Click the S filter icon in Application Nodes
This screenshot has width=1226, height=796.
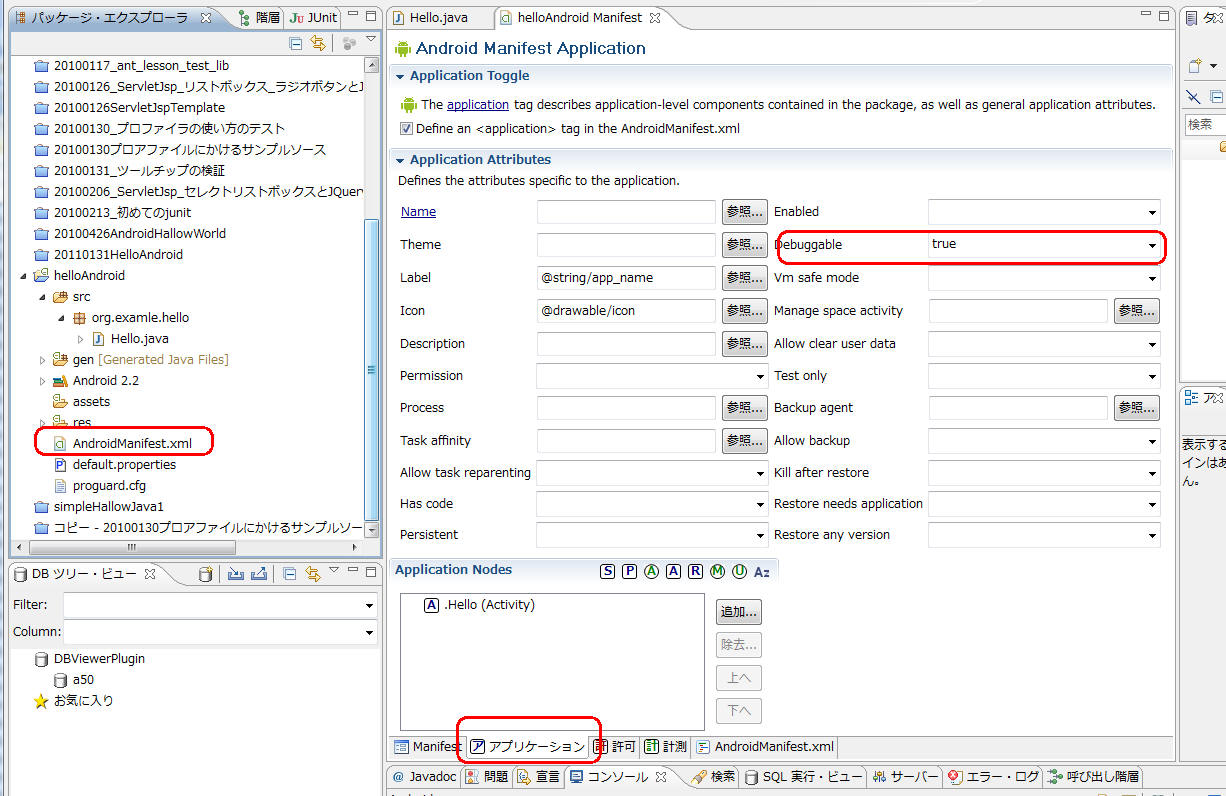pos(607,571)
